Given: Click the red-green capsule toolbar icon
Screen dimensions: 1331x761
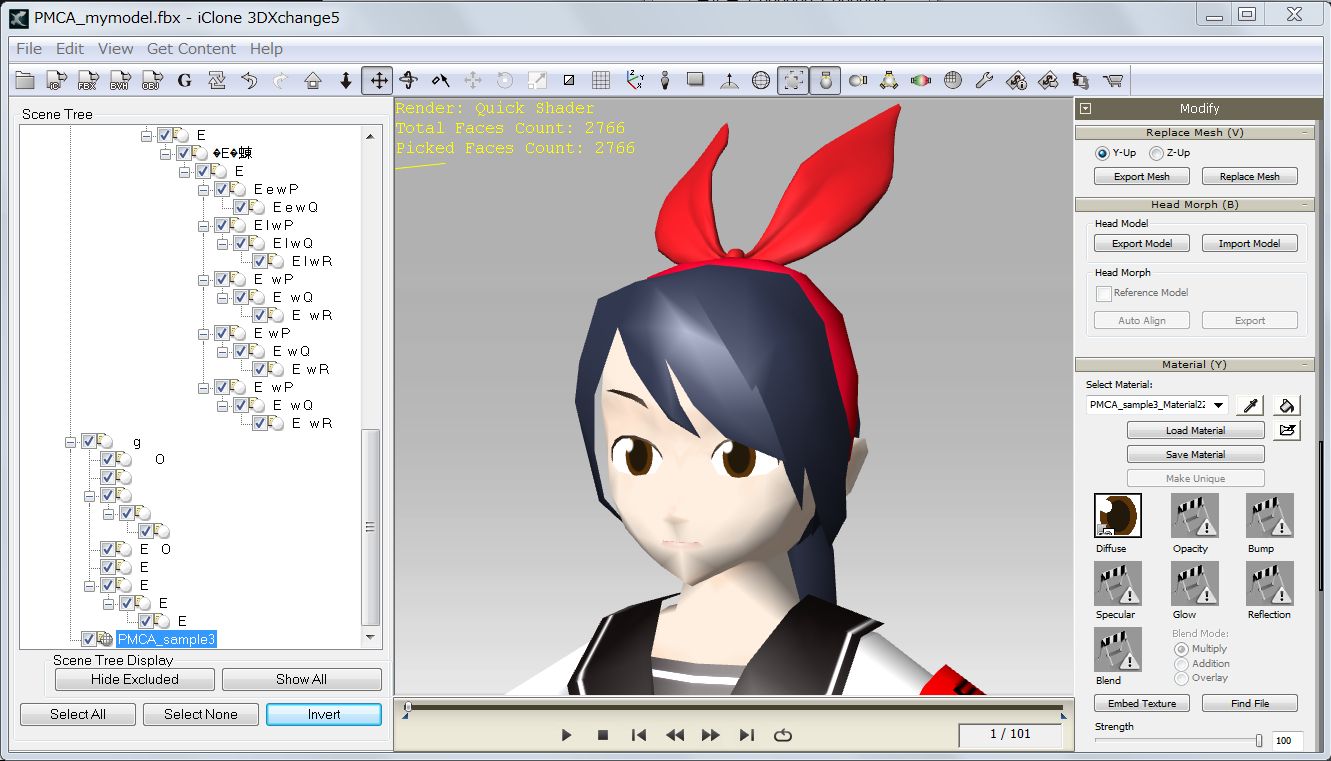Looking at the screenshot, I should (x=921, y=80).
